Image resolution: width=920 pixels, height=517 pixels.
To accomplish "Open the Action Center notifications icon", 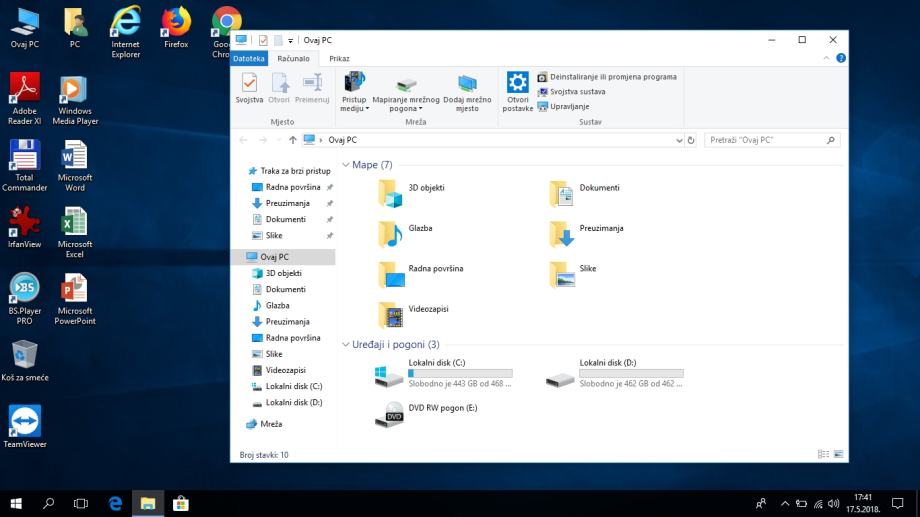I will pos(898,504).
